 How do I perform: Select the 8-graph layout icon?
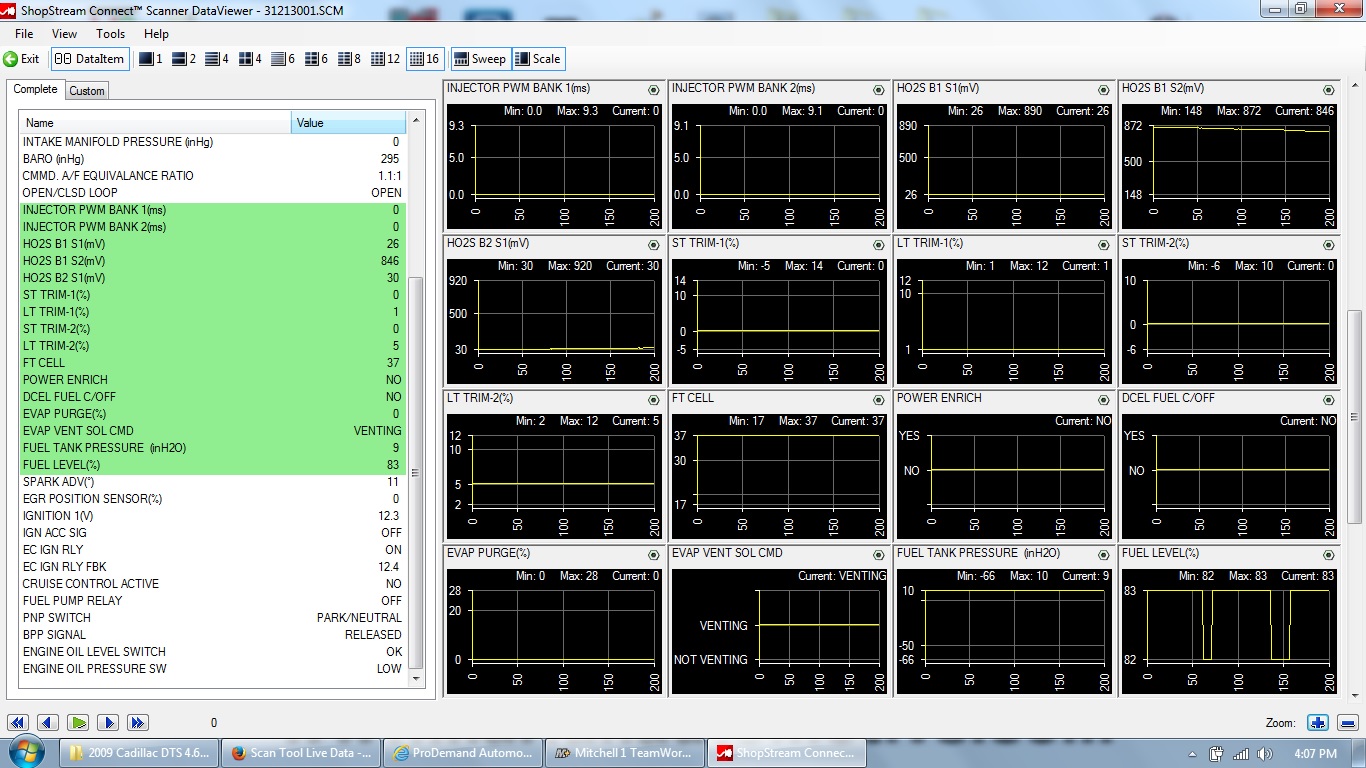[x=350, y=59]
